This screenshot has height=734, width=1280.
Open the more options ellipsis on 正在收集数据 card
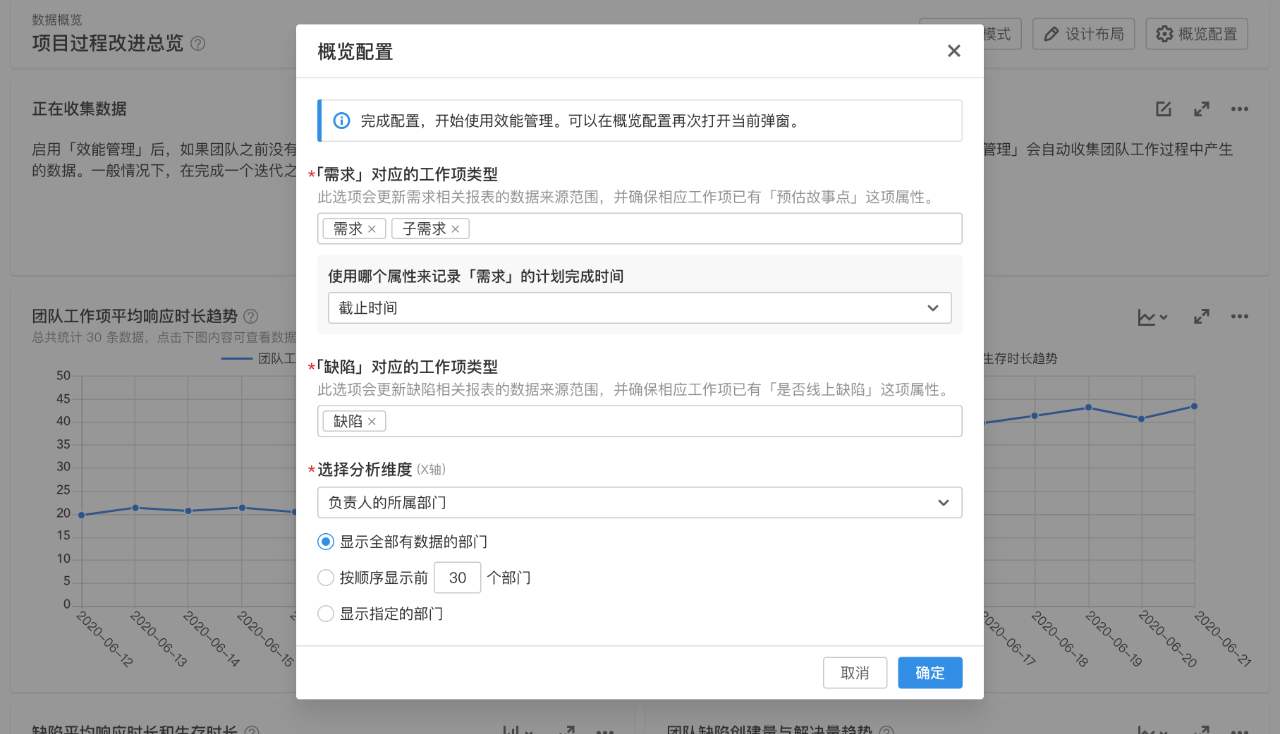click(x=1240, y=109)
